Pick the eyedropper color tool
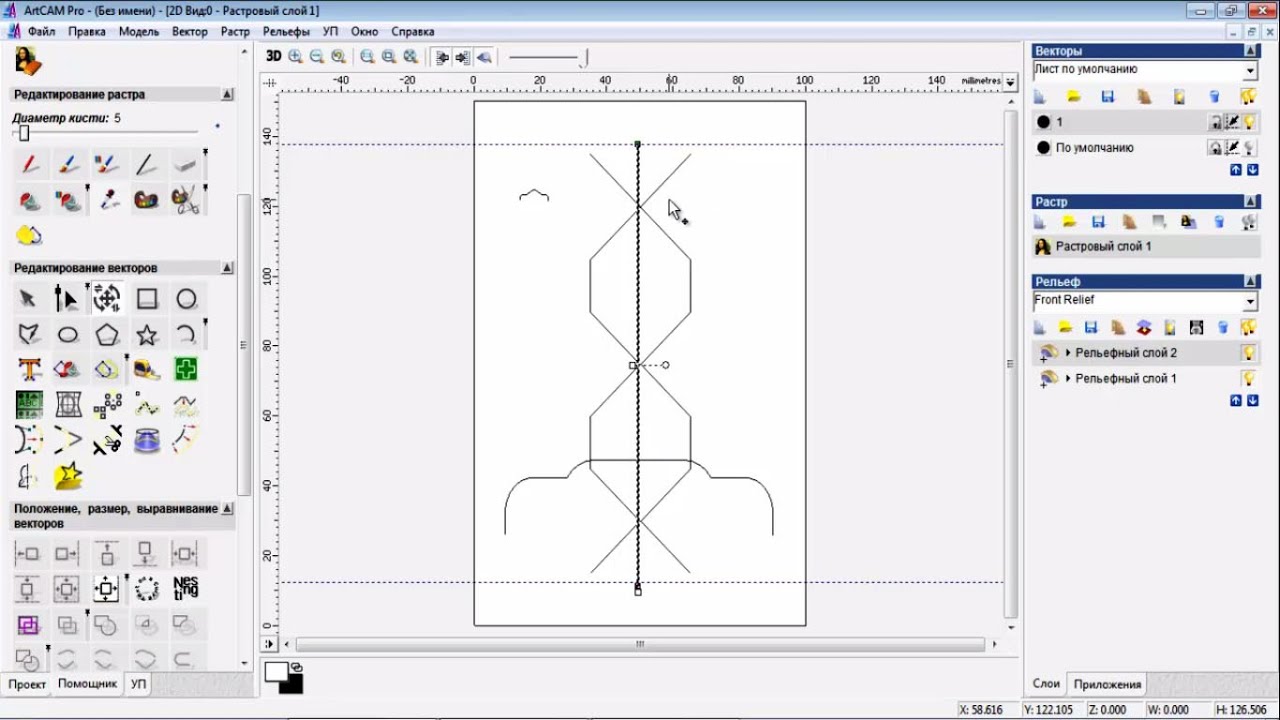Image resolution: width=1280 pixels, height=720 pixels. click(107, 200)
